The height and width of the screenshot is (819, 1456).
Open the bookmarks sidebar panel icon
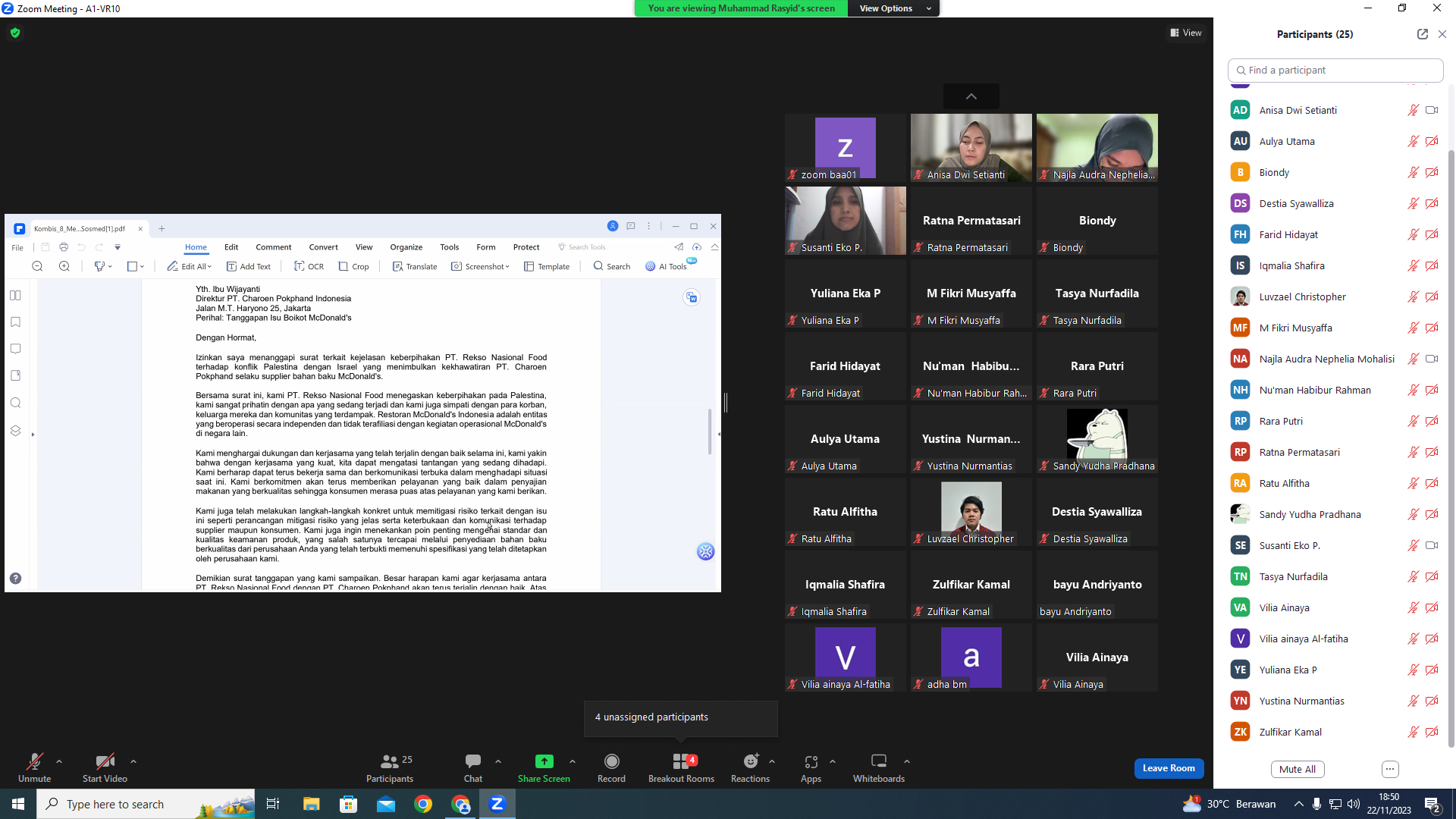click(15, 322)
